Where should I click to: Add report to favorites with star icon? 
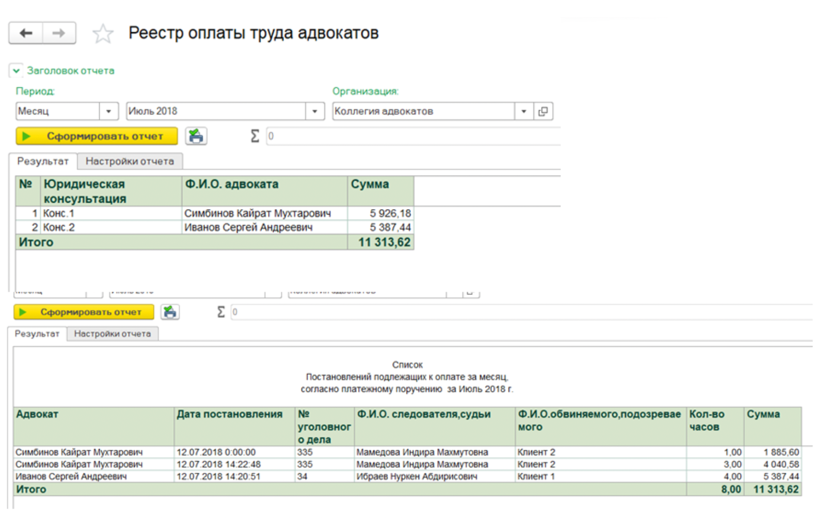103,34
